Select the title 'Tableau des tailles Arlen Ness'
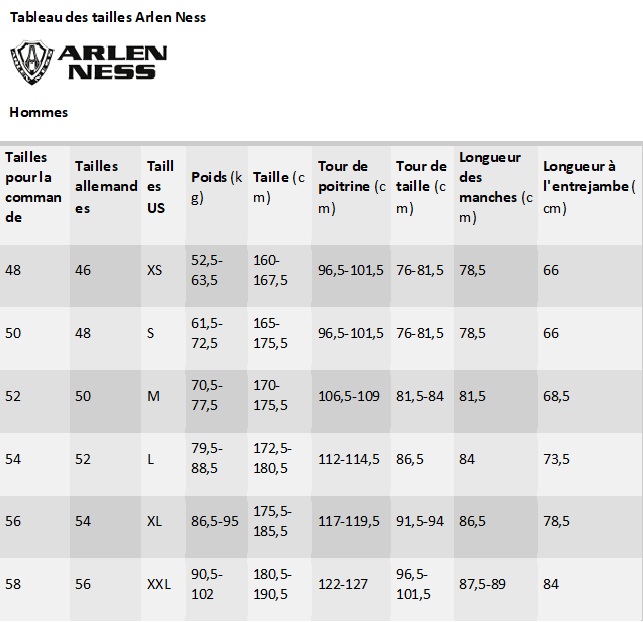The height and width of the screenshot is (622, 643). 108,17
